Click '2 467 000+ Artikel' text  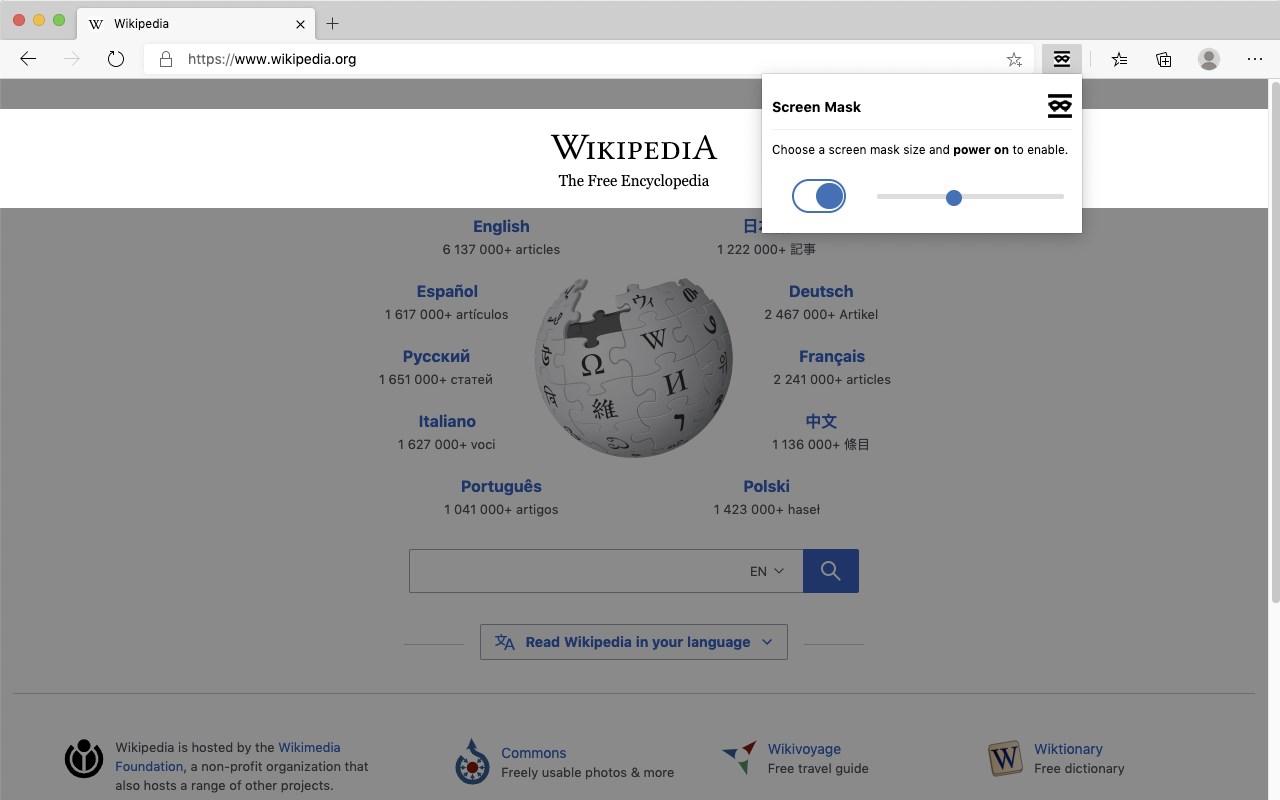click(821, 314)
